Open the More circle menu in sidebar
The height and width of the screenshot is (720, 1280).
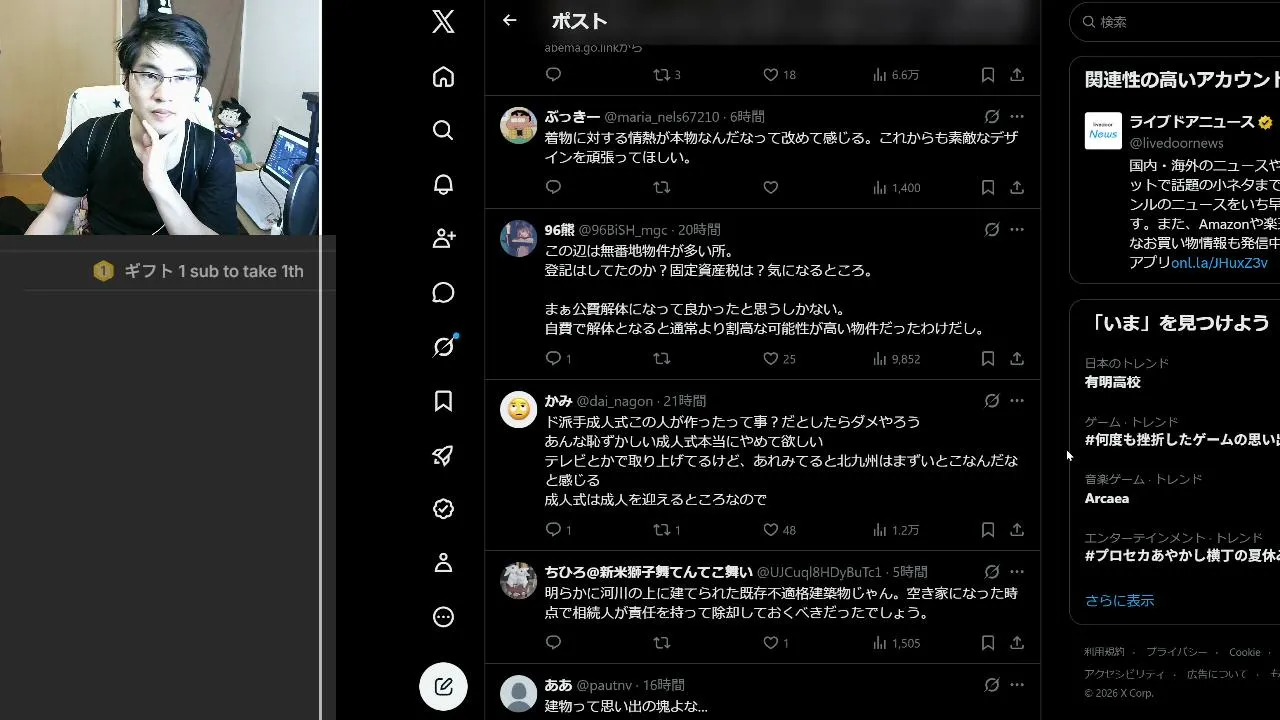[x=443, y=617]
